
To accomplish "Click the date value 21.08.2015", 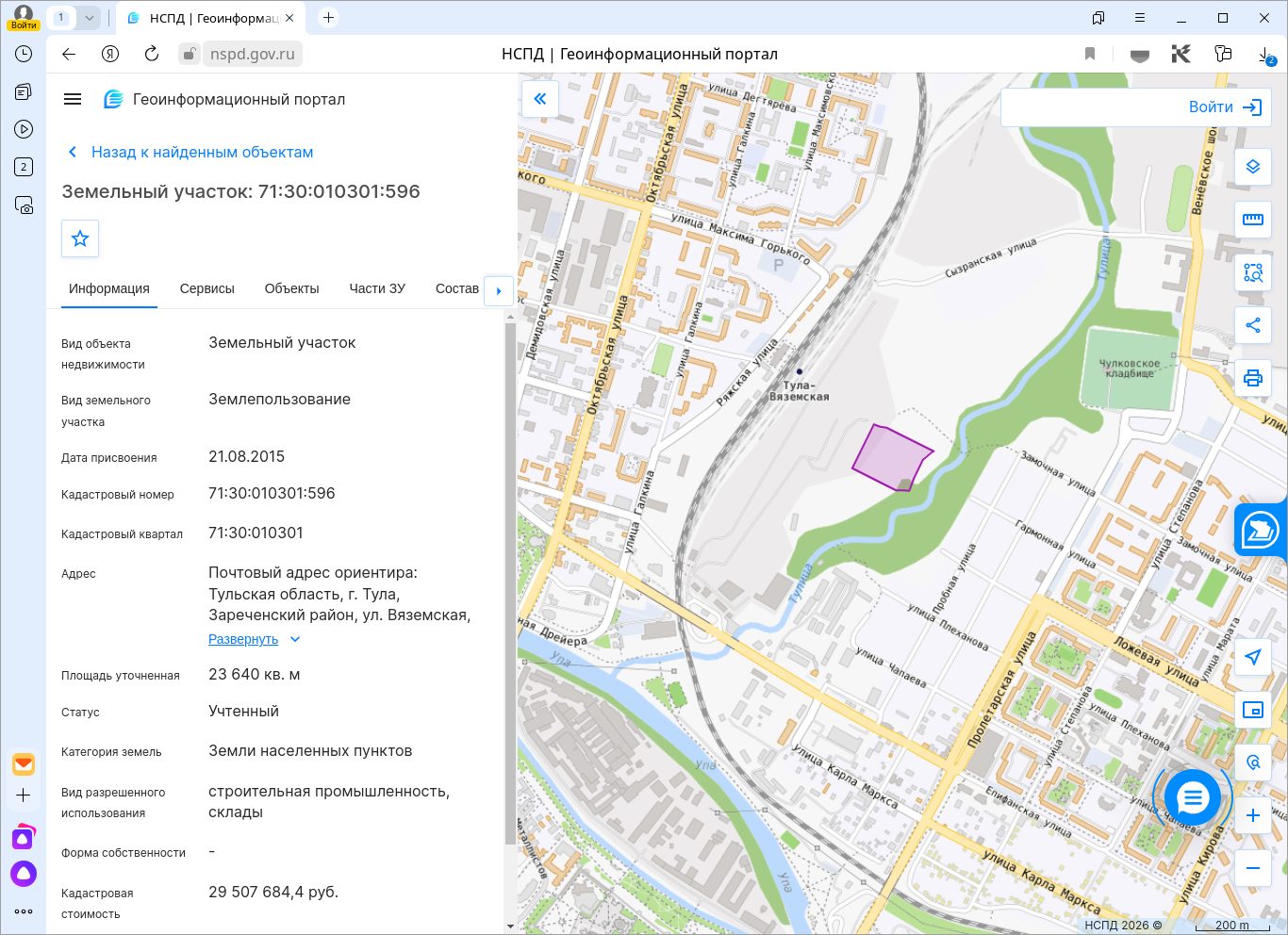I will click(246, 456).
